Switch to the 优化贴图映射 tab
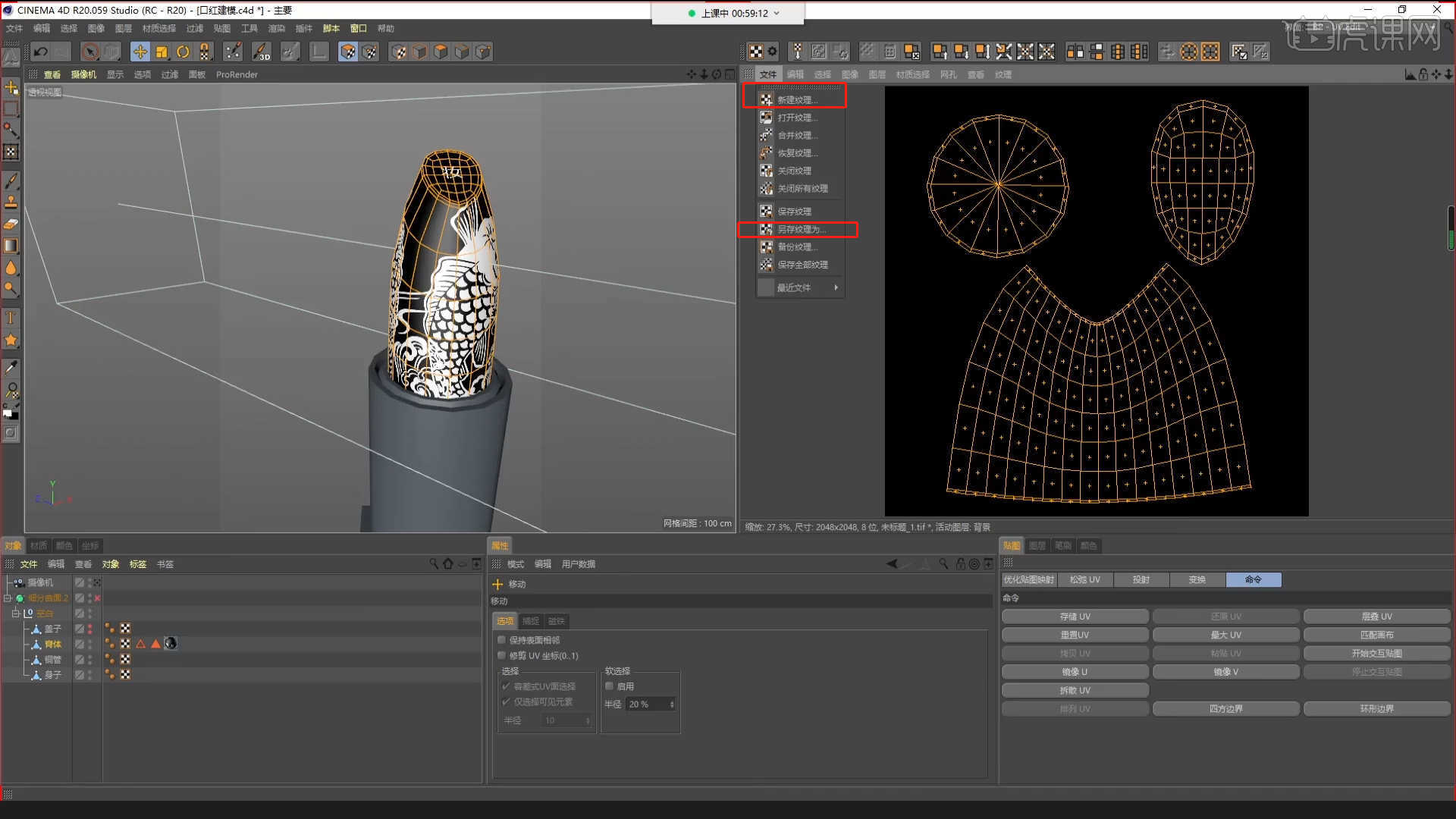This screenshot has width=1456, height=819. click(x=1029, y=579)
